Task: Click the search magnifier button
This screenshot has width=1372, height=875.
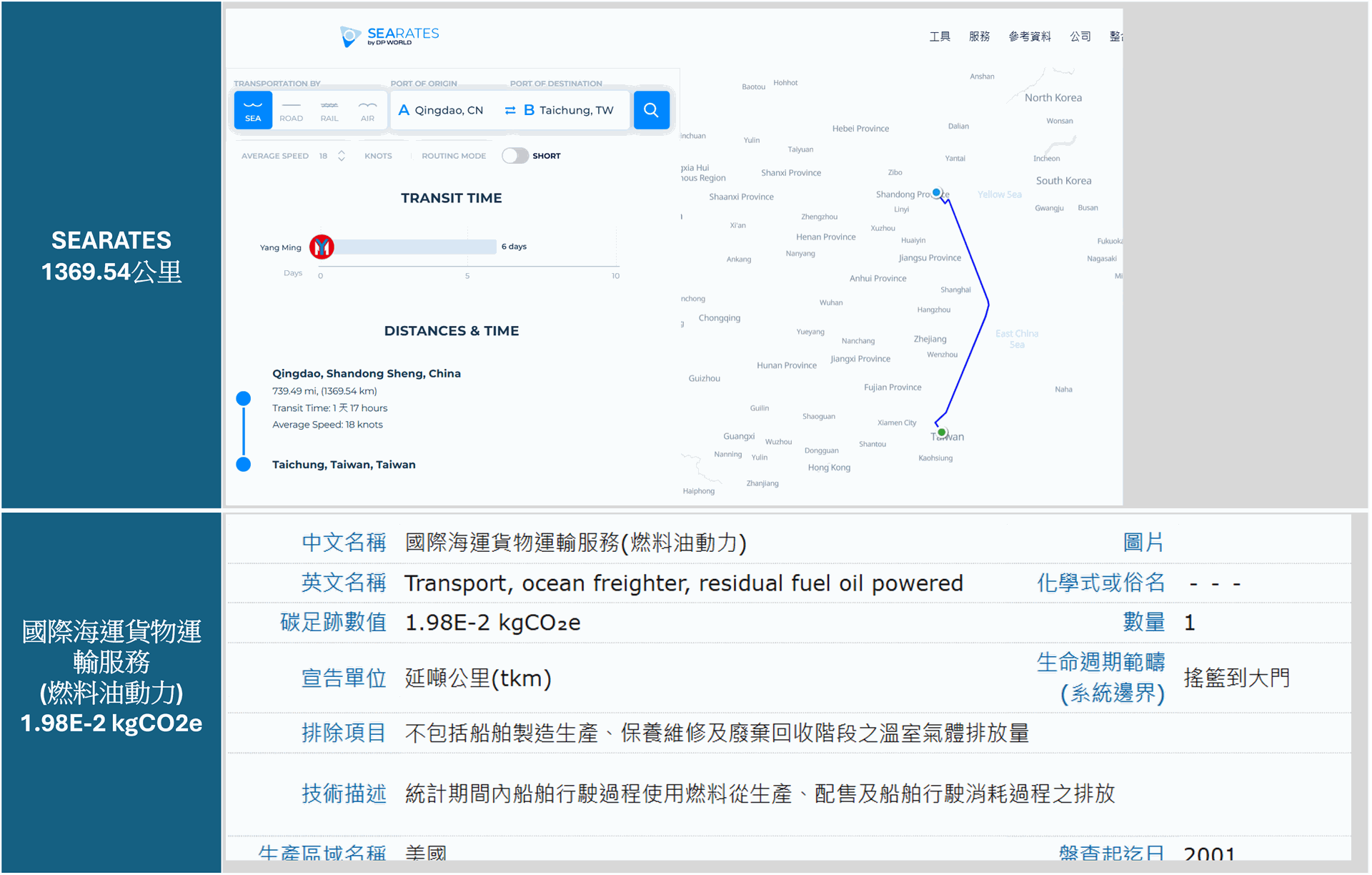Action: coord(650,109)
